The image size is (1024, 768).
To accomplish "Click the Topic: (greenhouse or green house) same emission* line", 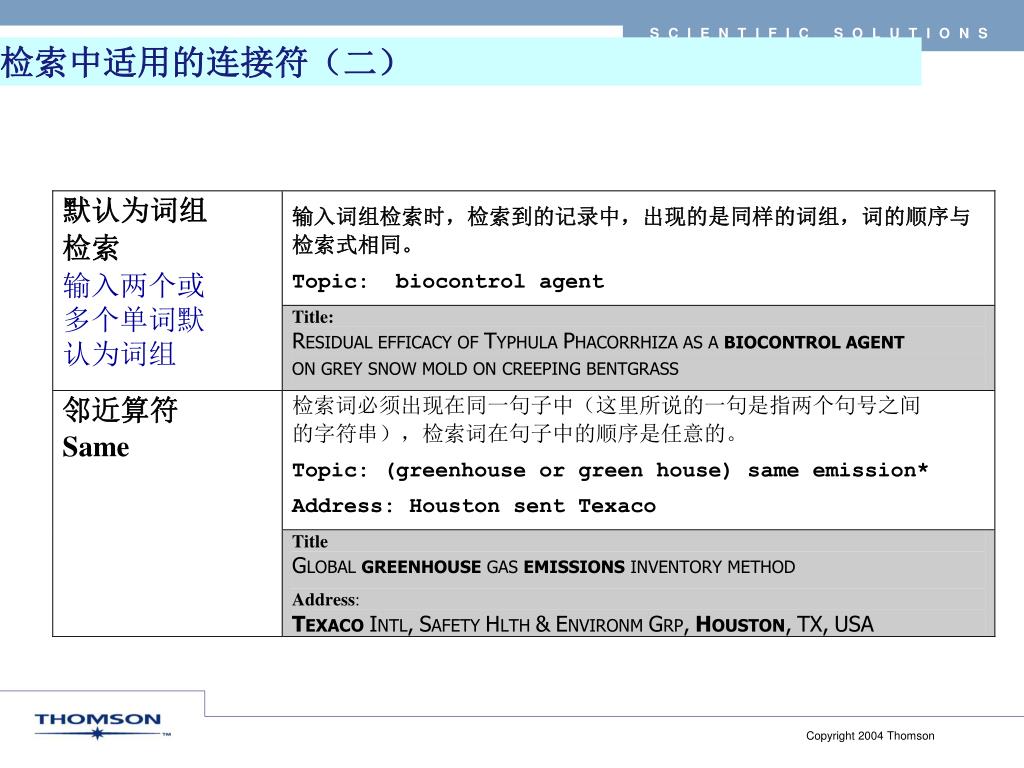I will pyautogui.click(x=610, y=470).
